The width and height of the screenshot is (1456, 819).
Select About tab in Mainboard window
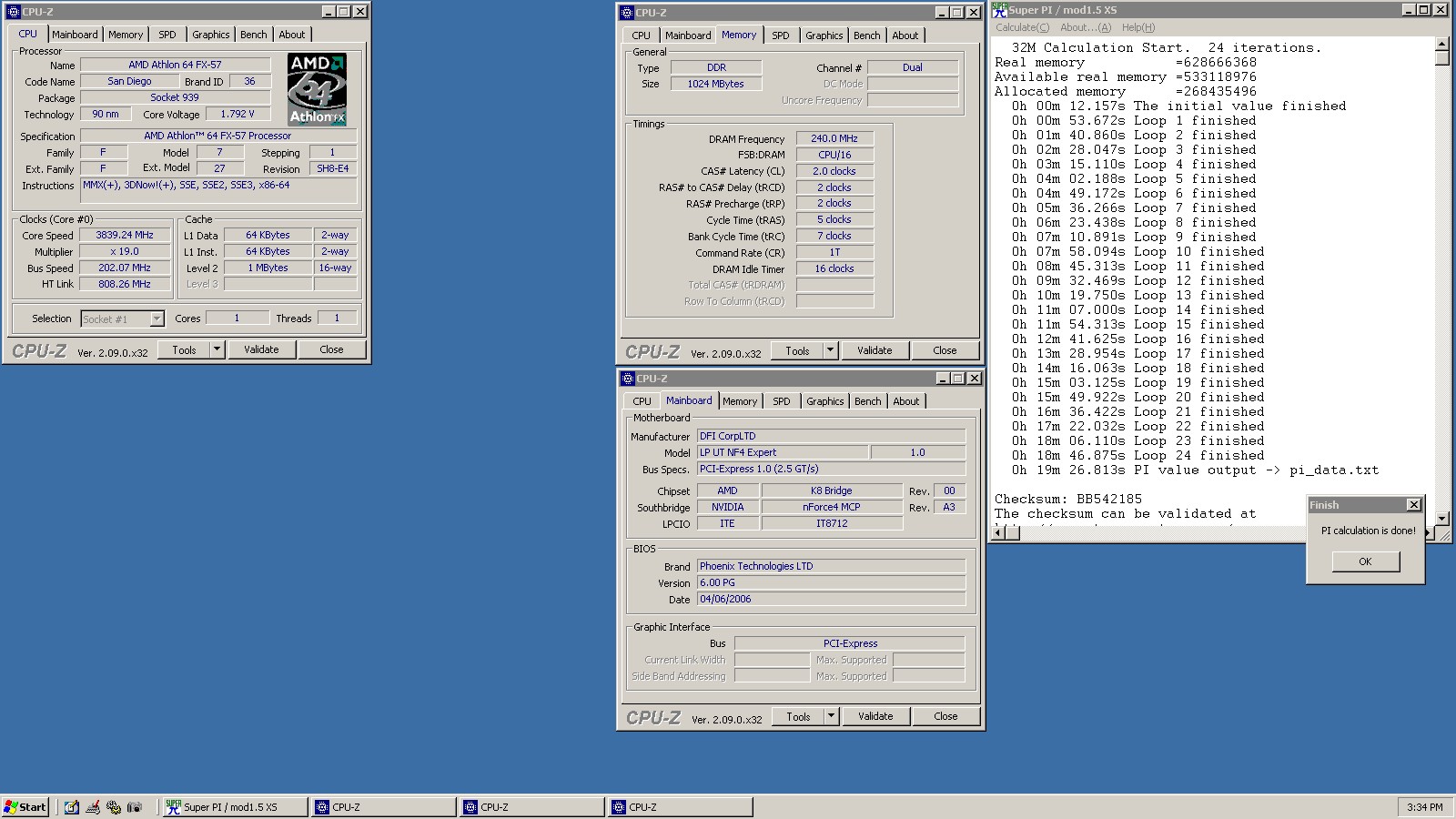906,401
